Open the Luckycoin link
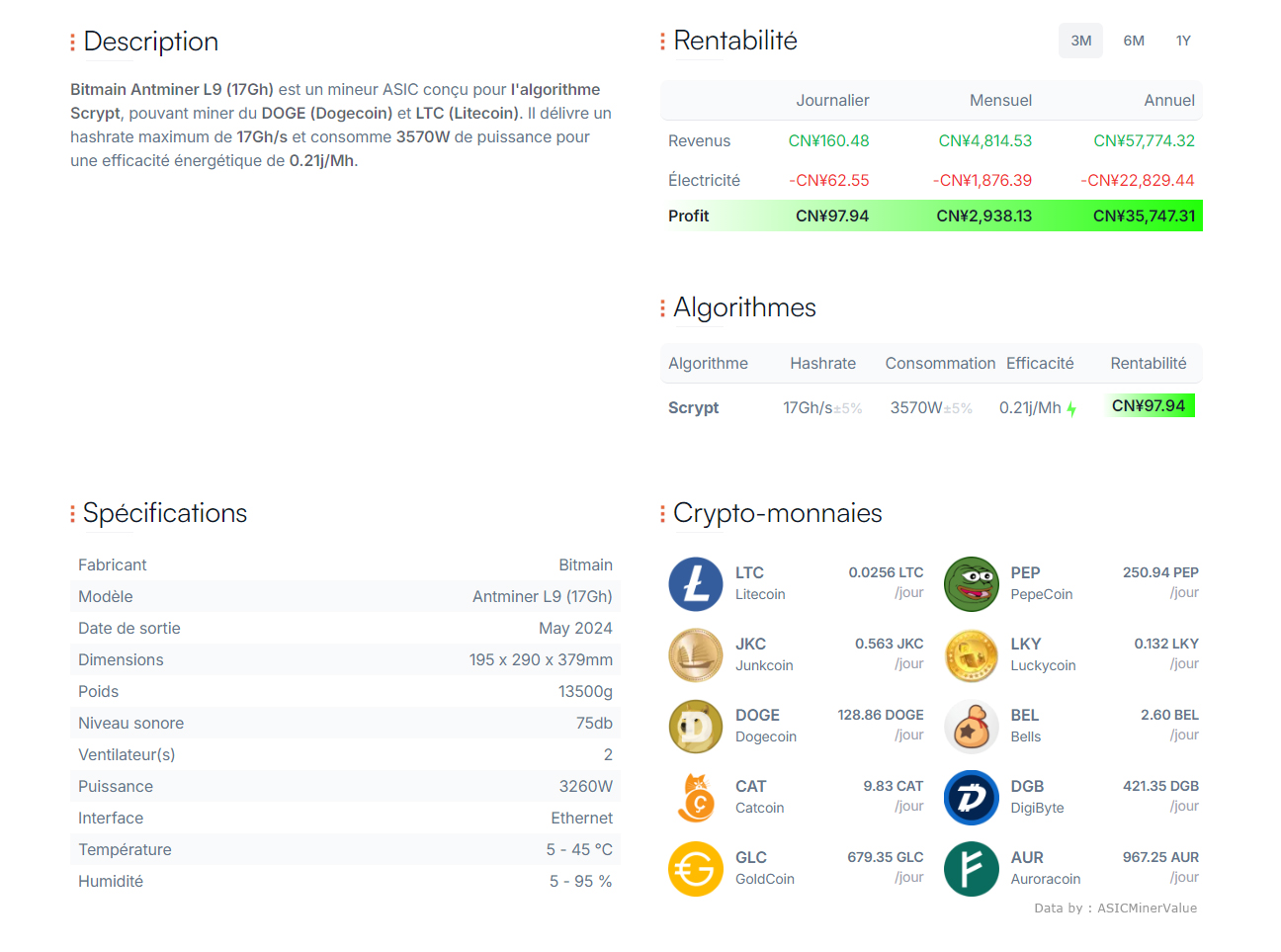Screen dimensions: 1281x952 click(1043, 665)
